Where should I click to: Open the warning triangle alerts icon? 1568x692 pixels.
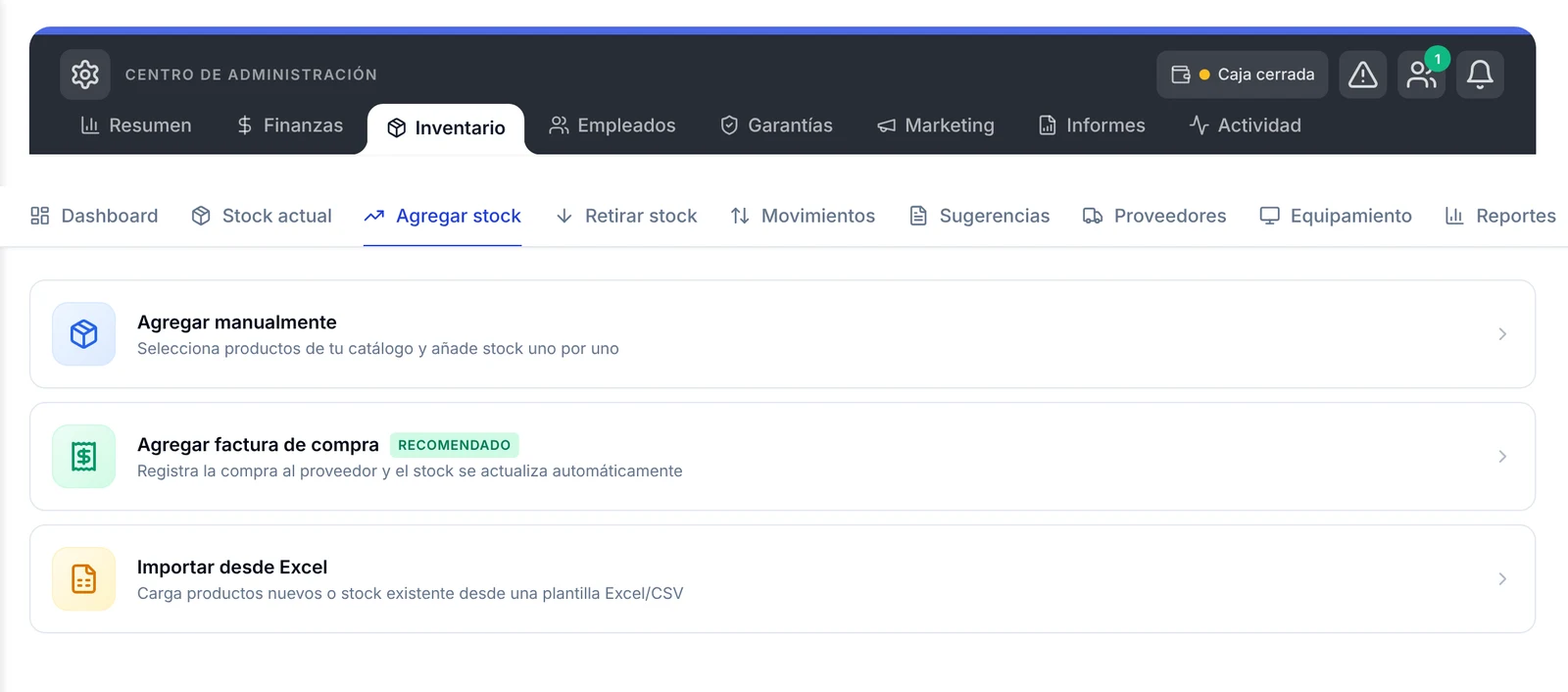pyautogui.click(x=1362, y=74)
